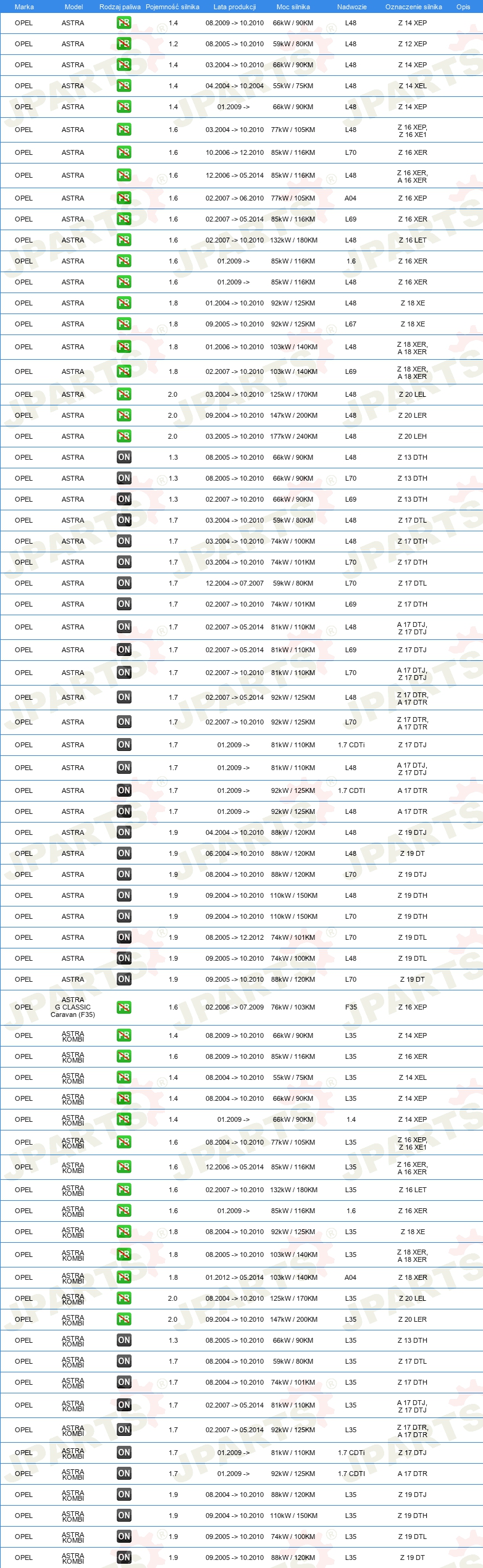Click the L67 body cell
This screenshot has width=483, height=1568.
[351, 324]
